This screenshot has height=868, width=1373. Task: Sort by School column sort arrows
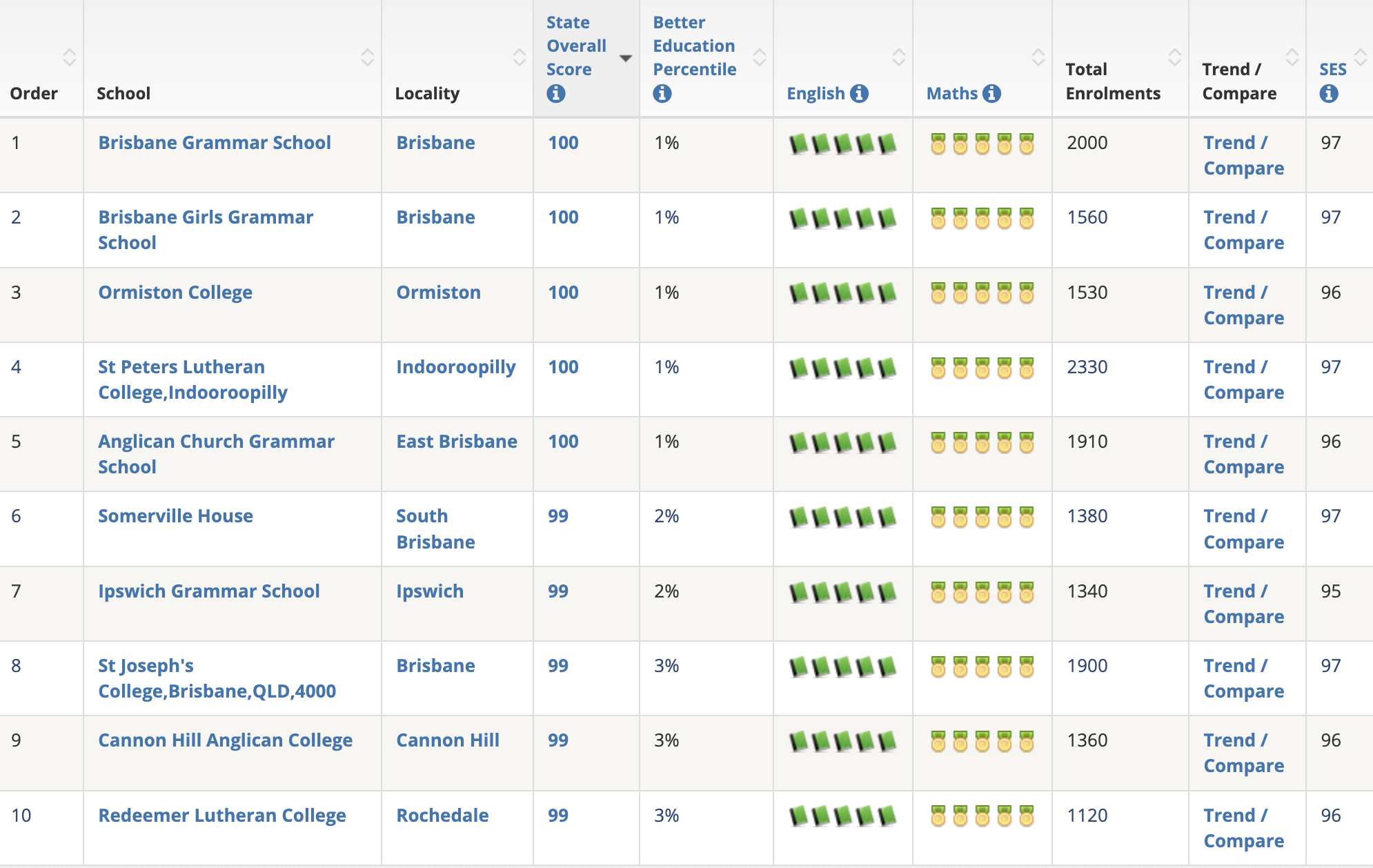pos(367,57)
